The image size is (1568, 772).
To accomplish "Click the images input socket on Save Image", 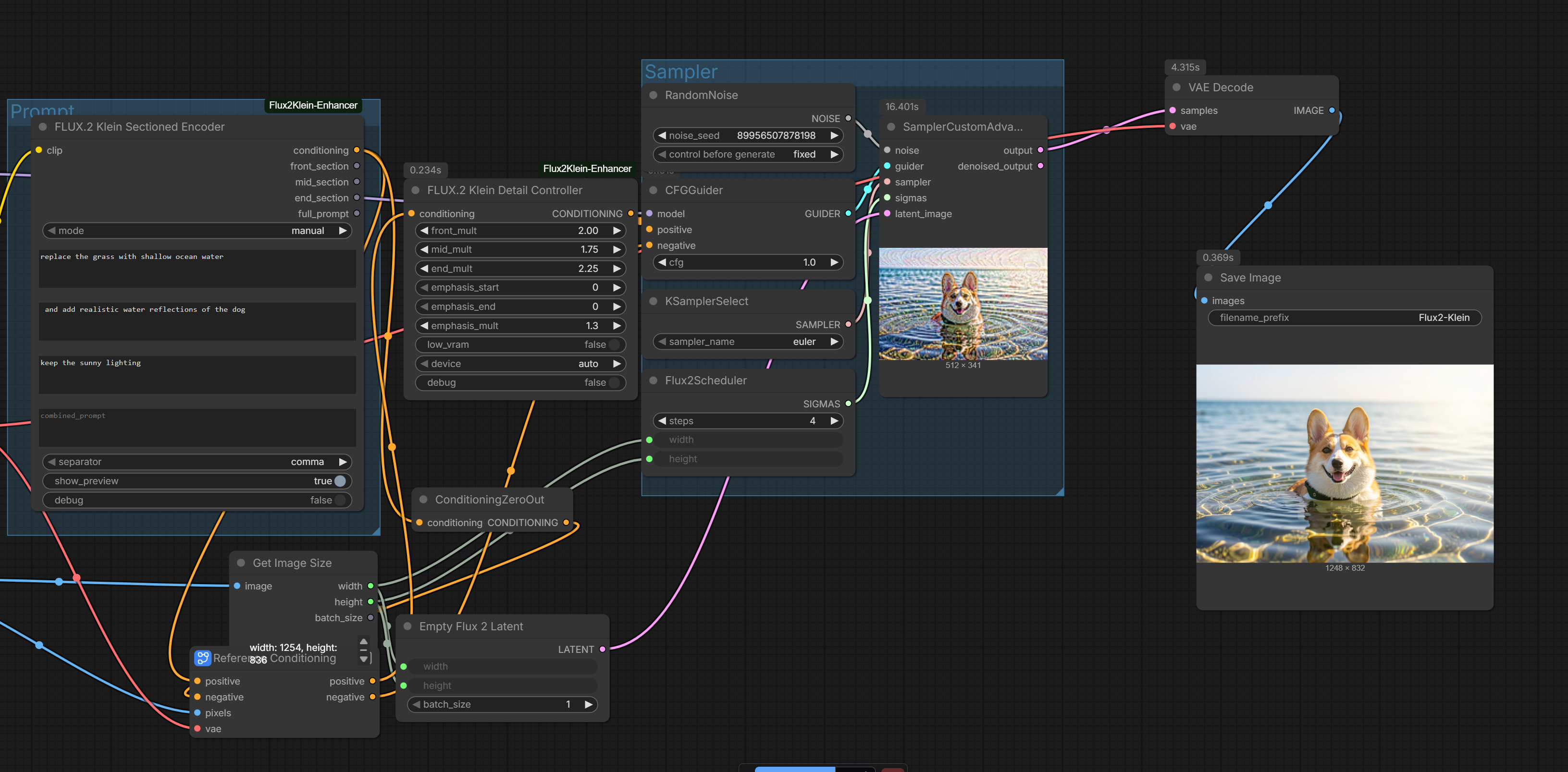I will click(1204, 301).
